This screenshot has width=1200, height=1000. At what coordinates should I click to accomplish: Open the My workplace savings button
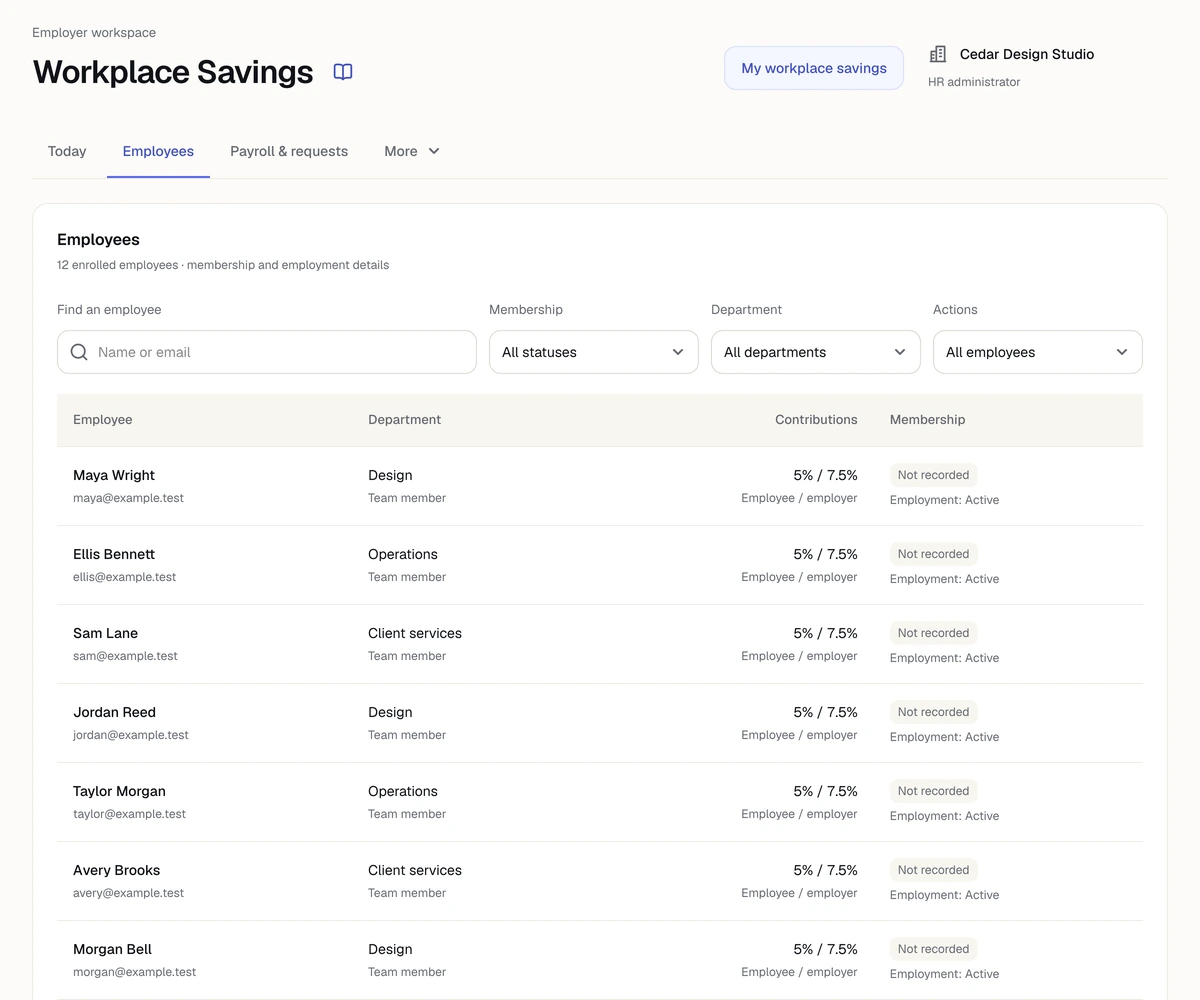tap(814, 68)
